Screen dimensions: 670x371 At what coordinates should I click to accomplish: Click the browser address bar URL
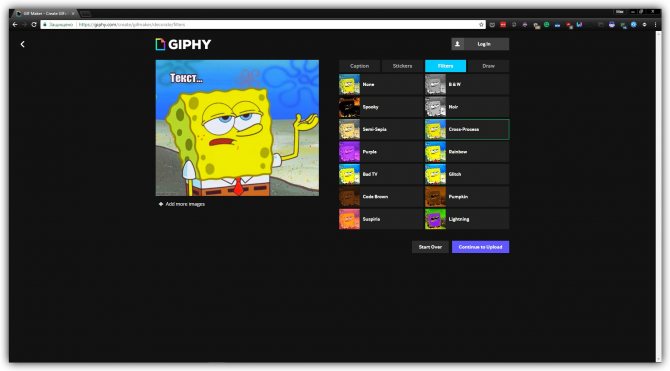(132, 25)
